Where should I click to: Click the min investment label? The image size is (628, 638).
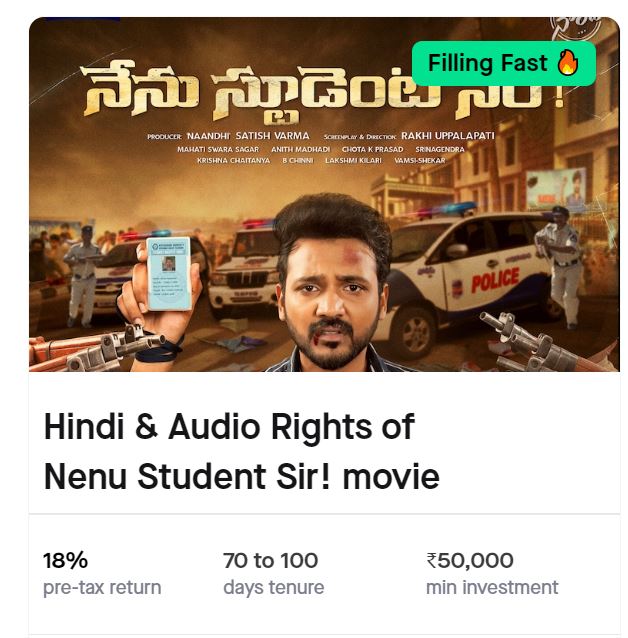(492, 588)
